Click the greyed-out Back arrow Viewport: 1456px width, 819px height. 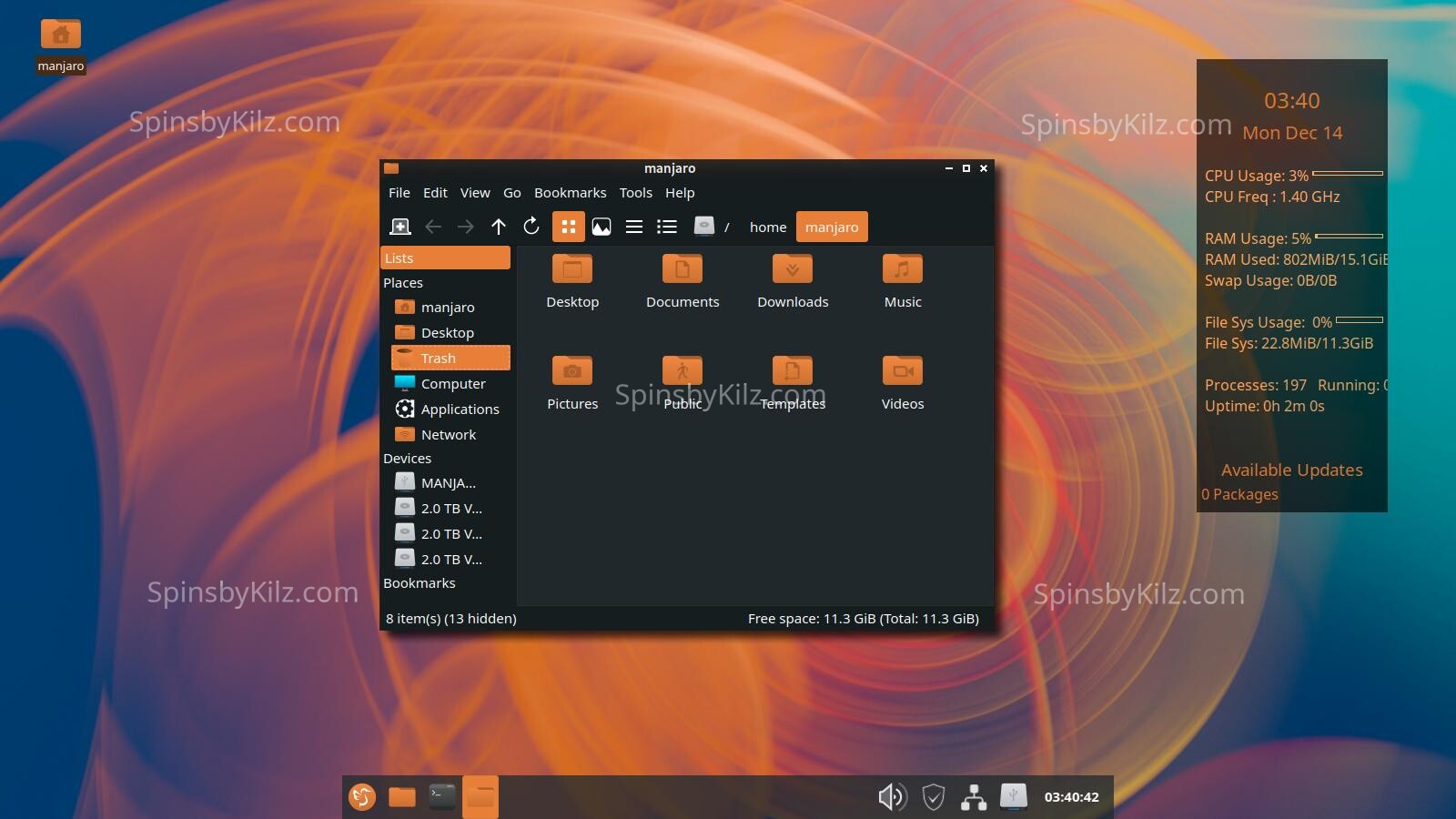[x=433, y=227]
